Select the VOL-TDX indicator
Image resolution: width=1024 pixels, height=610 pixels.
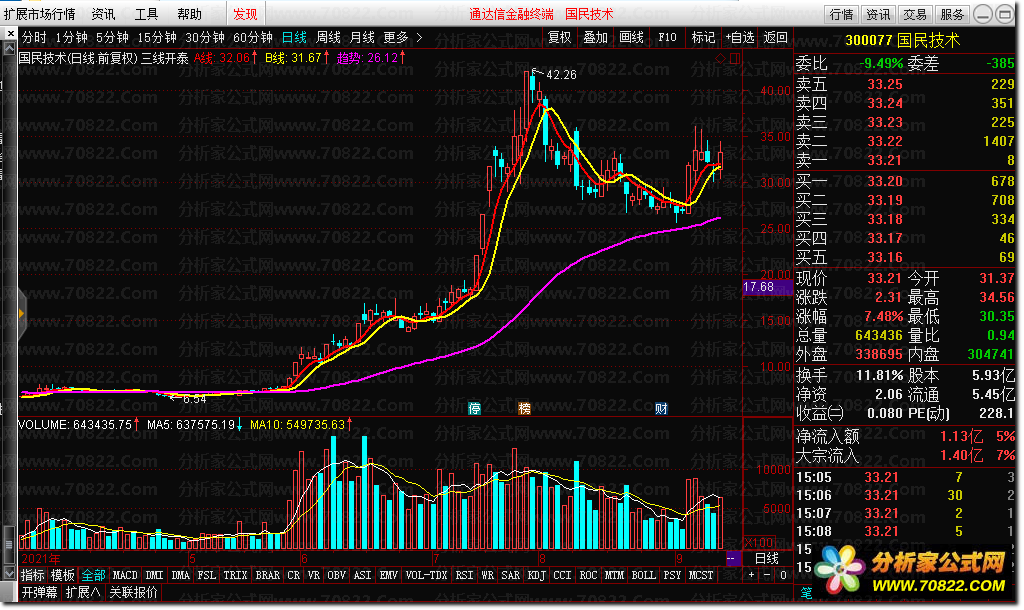tap(426, 575)
